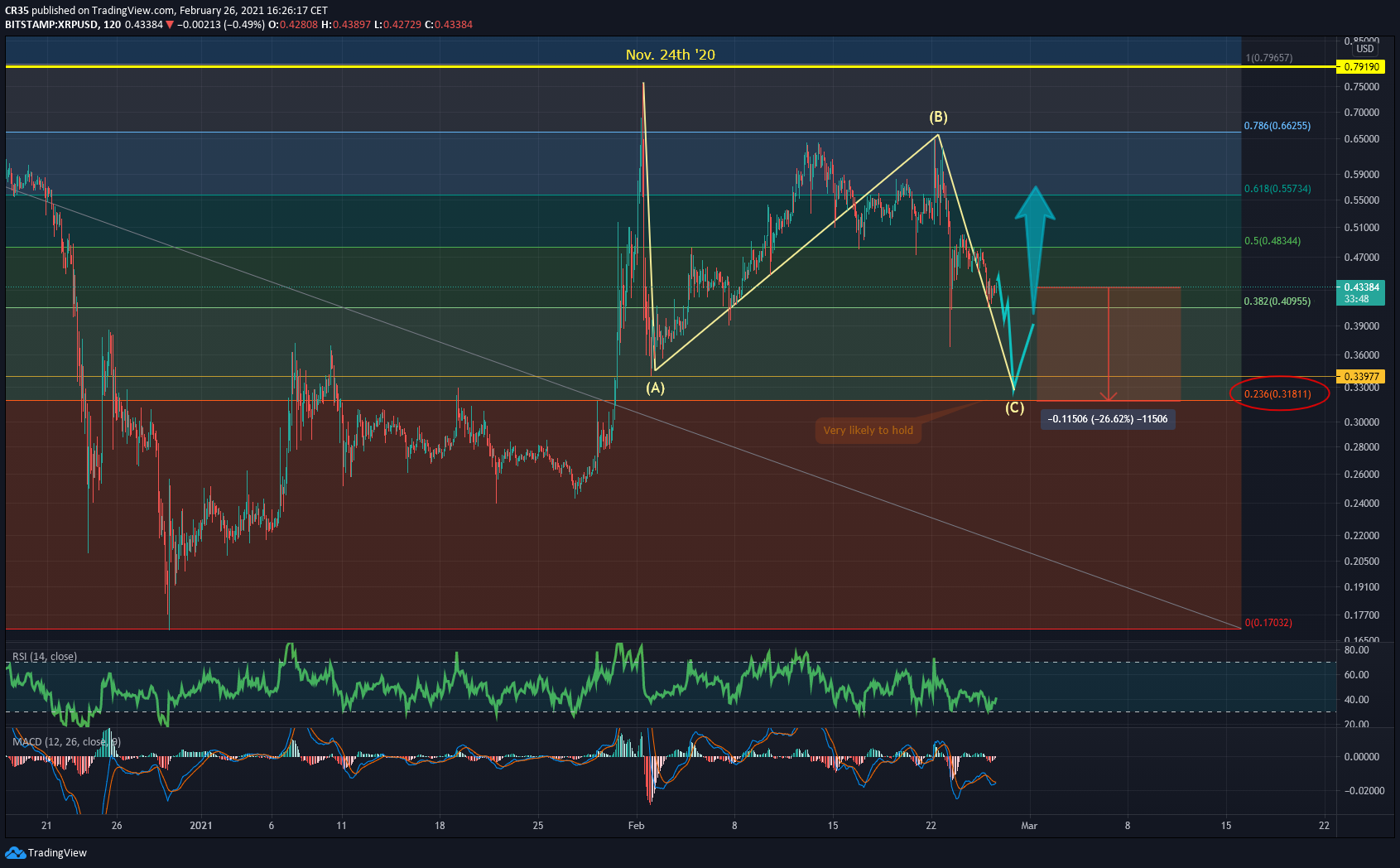Select the change value −0.00213 (−0.49%)
Image resolution: width=1400 pixels, height=868 pixels.
pyautogui.click(x=219, y=25)
